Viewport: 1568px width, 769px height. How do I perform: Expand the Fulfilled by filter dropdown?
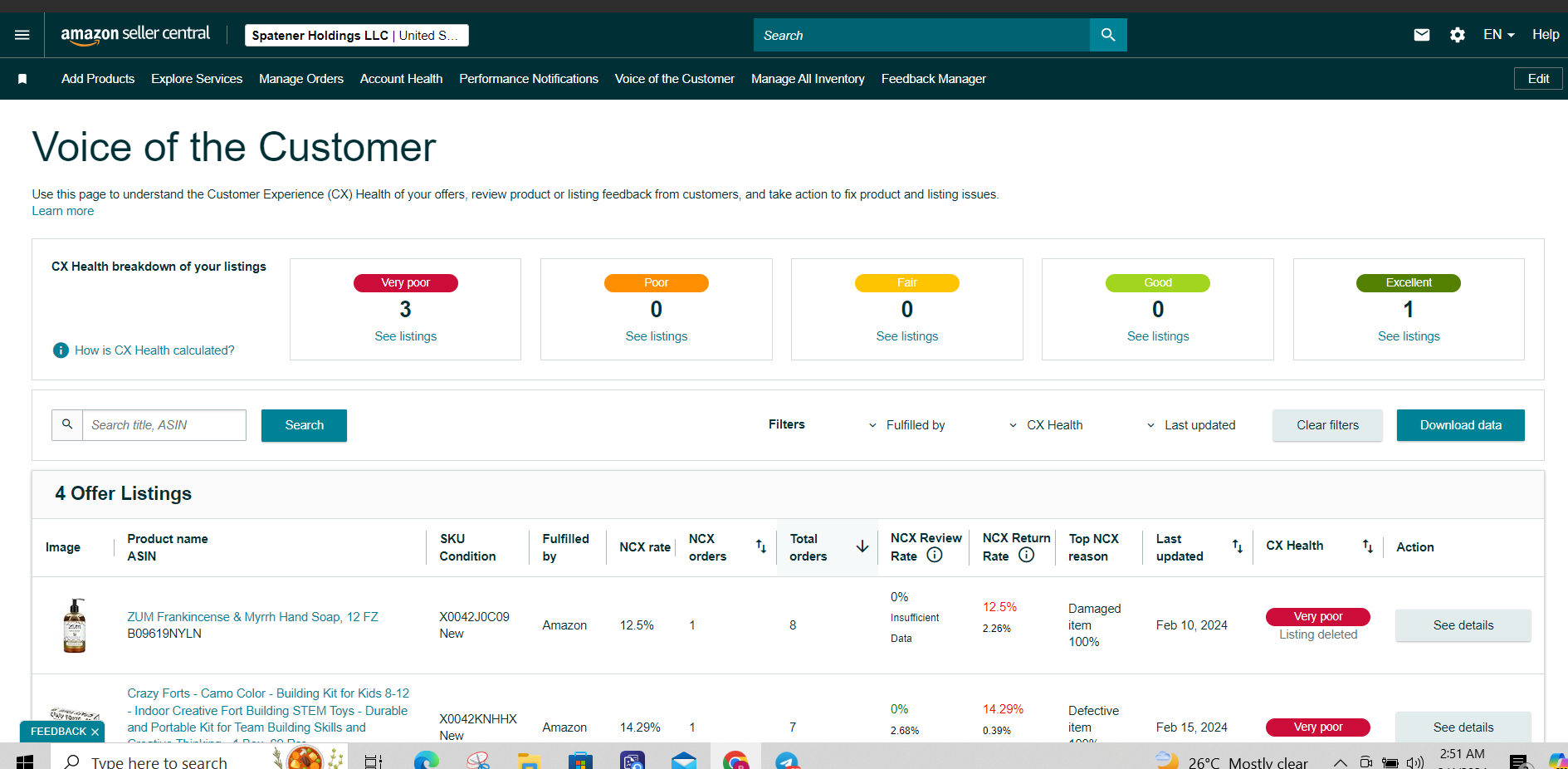pos(906,425)
